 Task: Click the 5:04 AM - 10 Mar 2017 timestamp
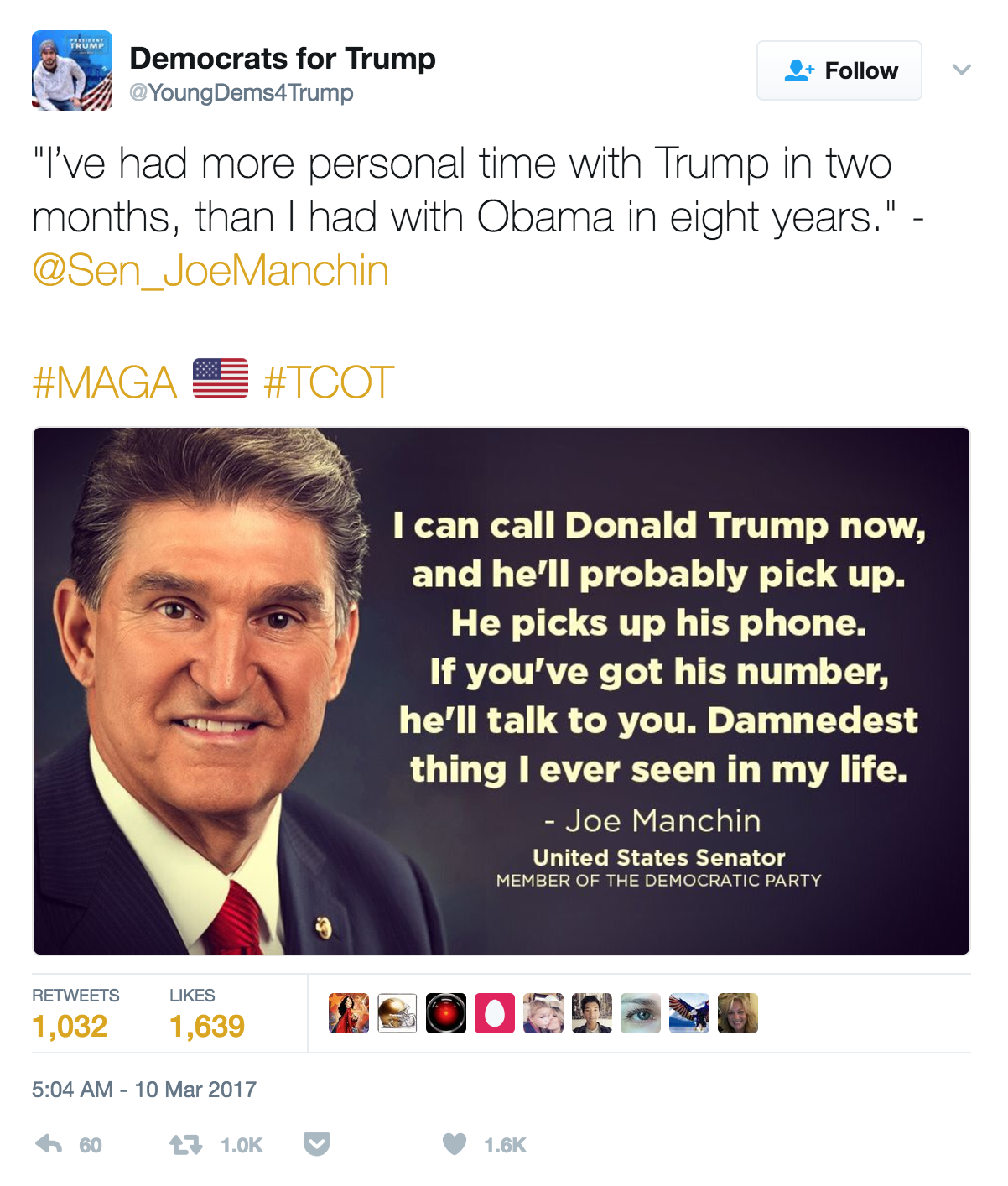144,1089
